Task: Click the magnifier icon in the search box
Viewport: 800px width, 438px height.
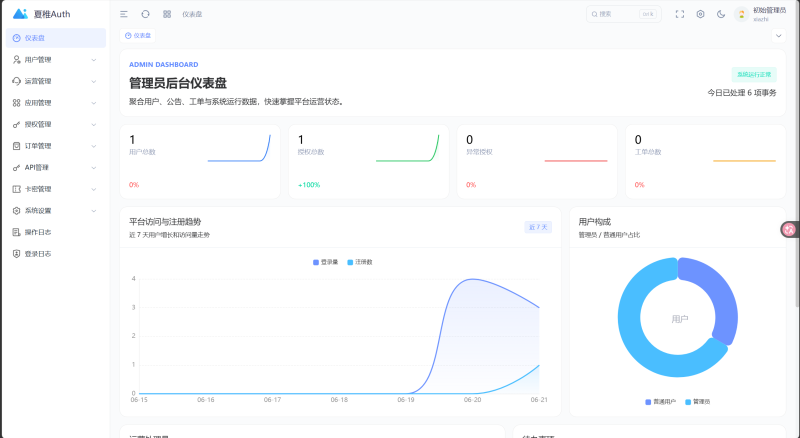Action: 594,14
